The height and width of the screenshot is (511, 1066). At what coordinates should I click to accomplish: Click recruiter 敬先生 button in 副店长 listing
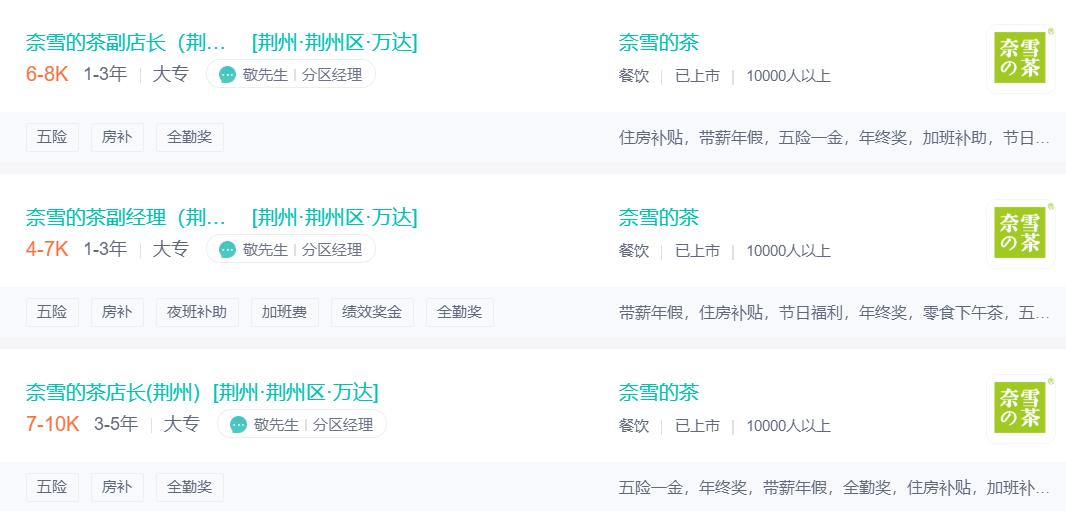click(291, 74)
